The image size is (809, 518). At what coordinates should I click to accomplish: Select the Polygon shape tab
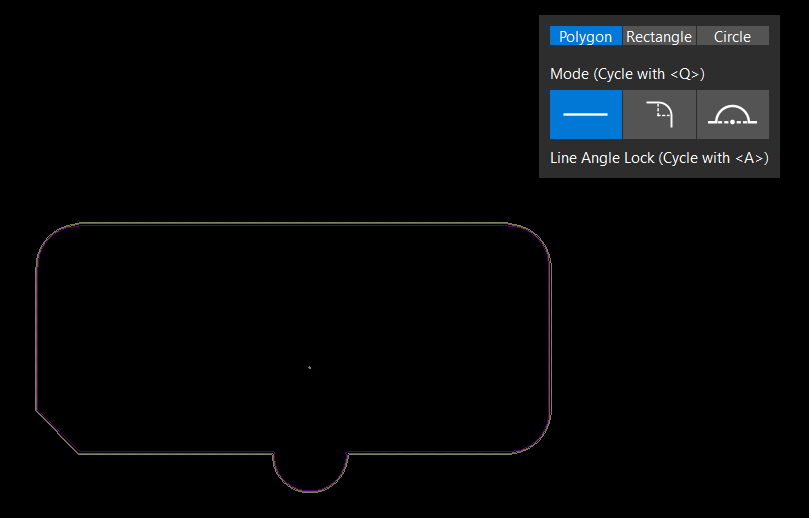pos(586,36)
